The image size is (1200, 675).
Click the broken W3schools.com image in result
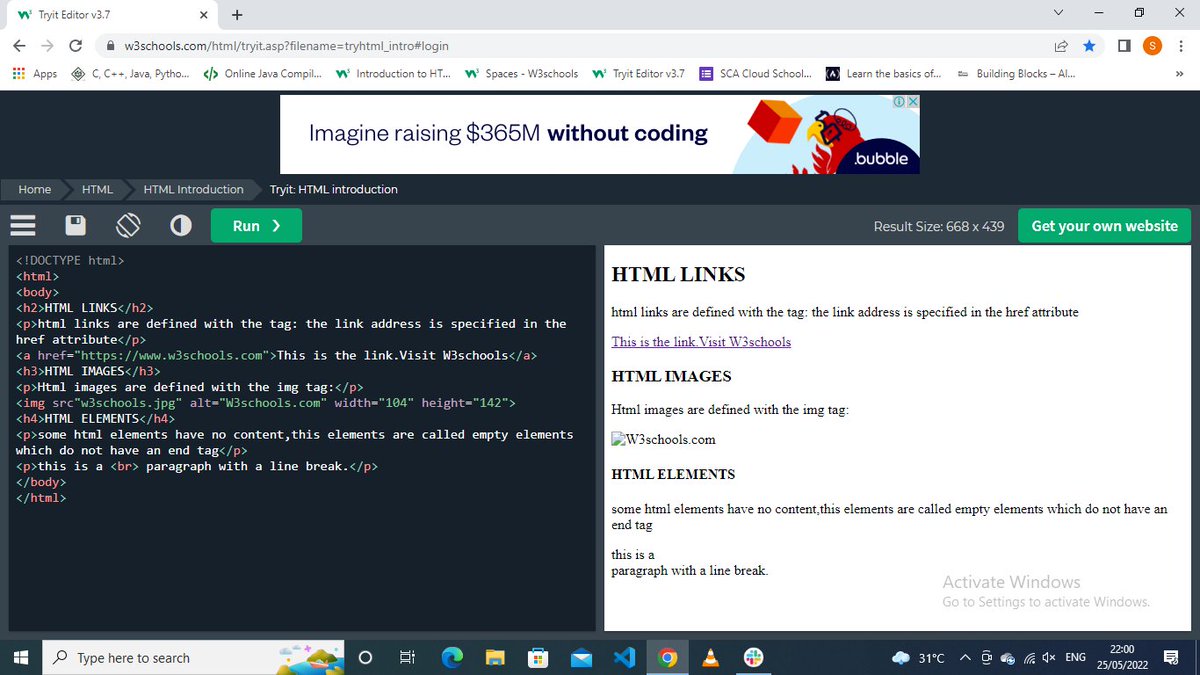664,439
